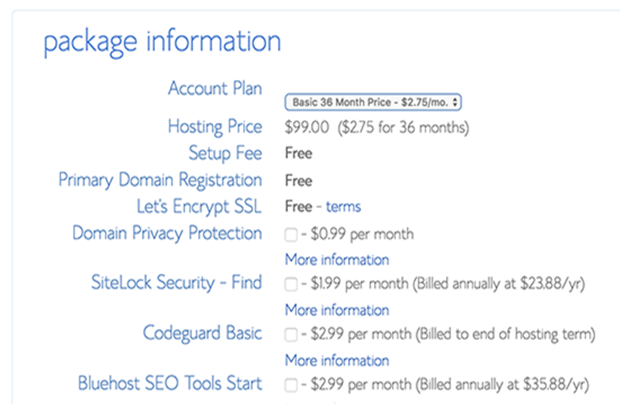
Task: Open More information under Domain Privacy Protection
Action: point(337,260)
